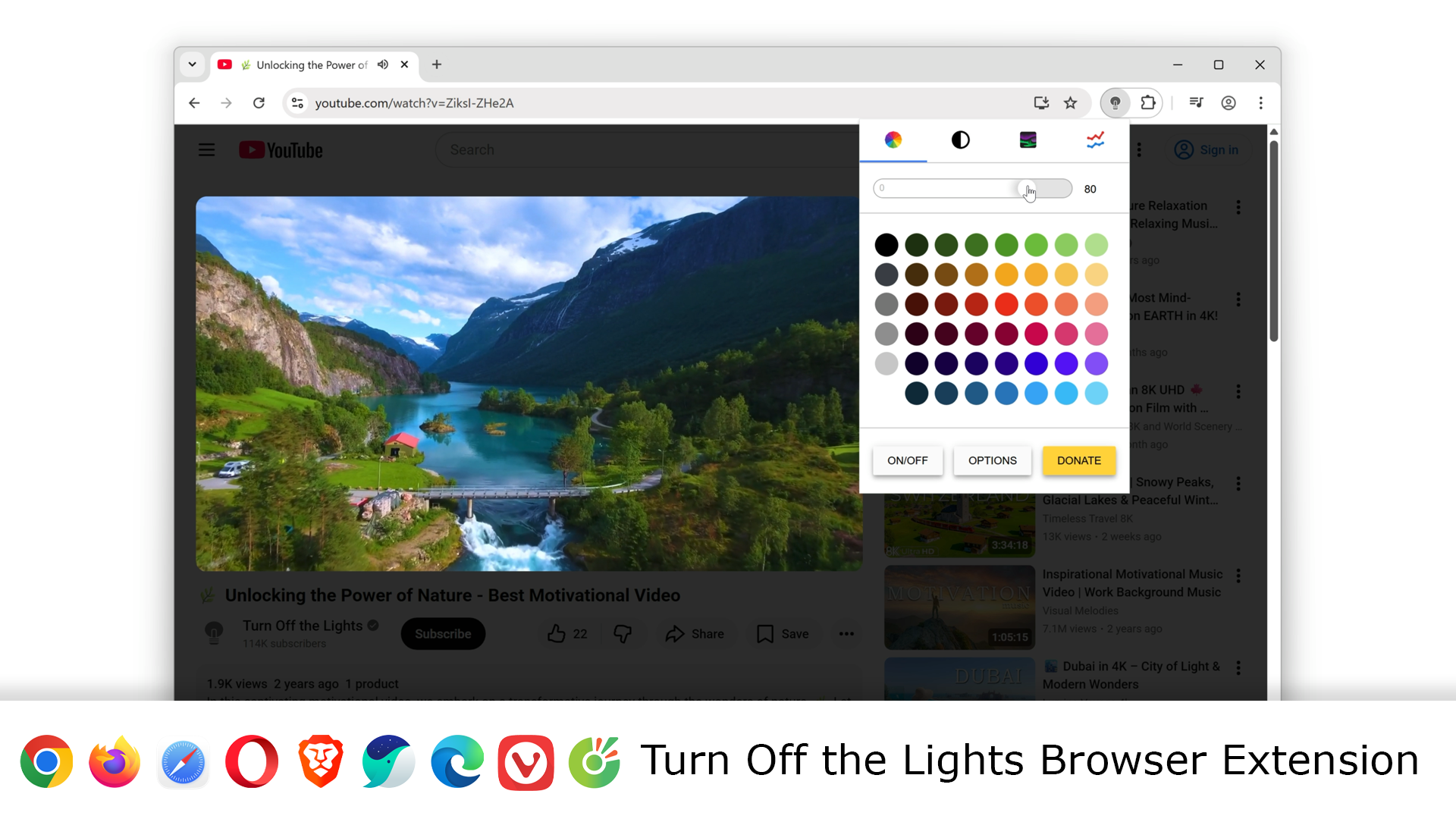The height and width of the screenshot is (819, 1456).
Task: Switch to the dark mode contrast tab
Action: pyautogui.click(x=961, y=140)
